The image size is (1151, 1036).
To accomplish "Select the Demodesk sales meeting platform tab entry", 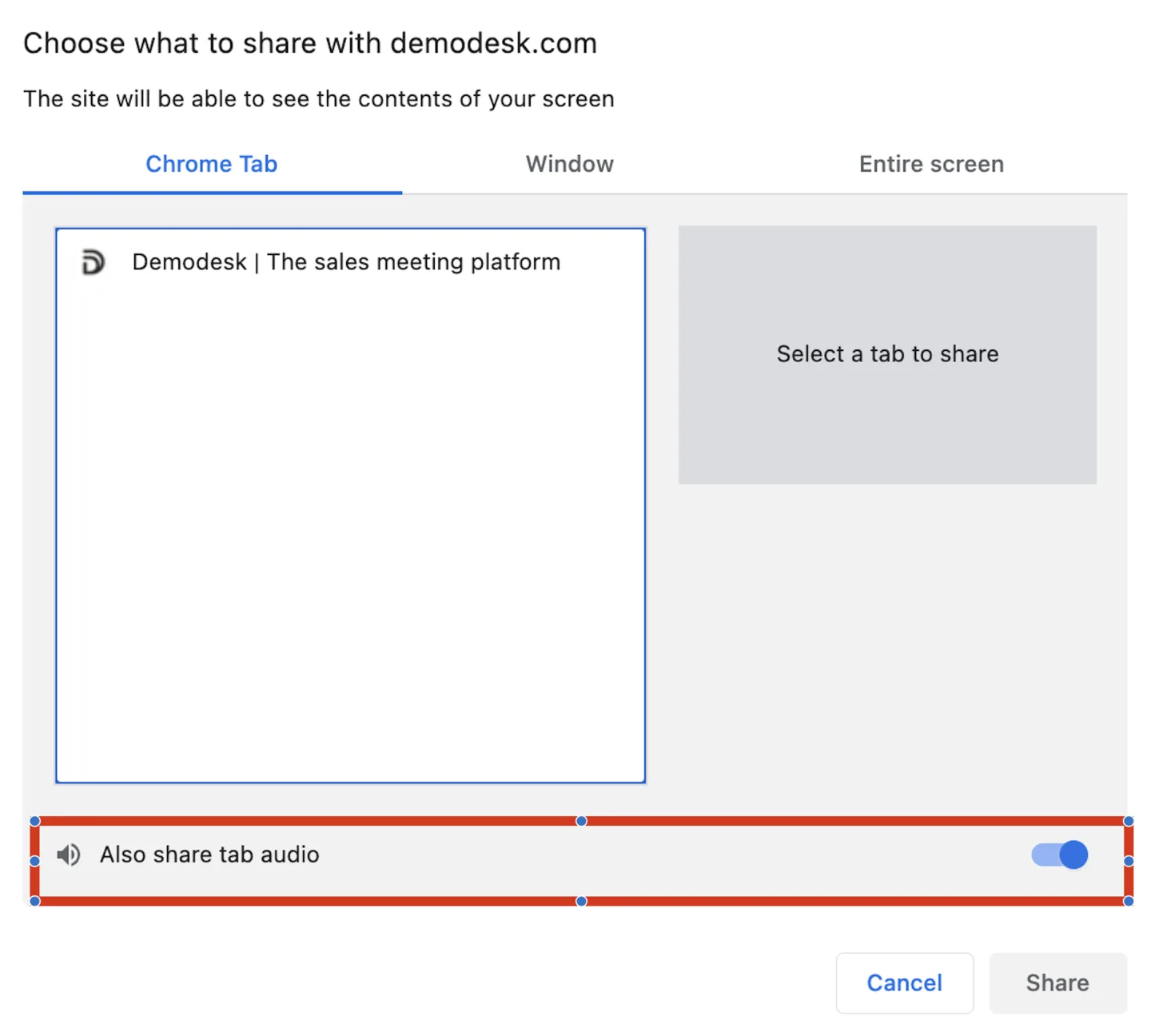I will (x=350, y=262).
